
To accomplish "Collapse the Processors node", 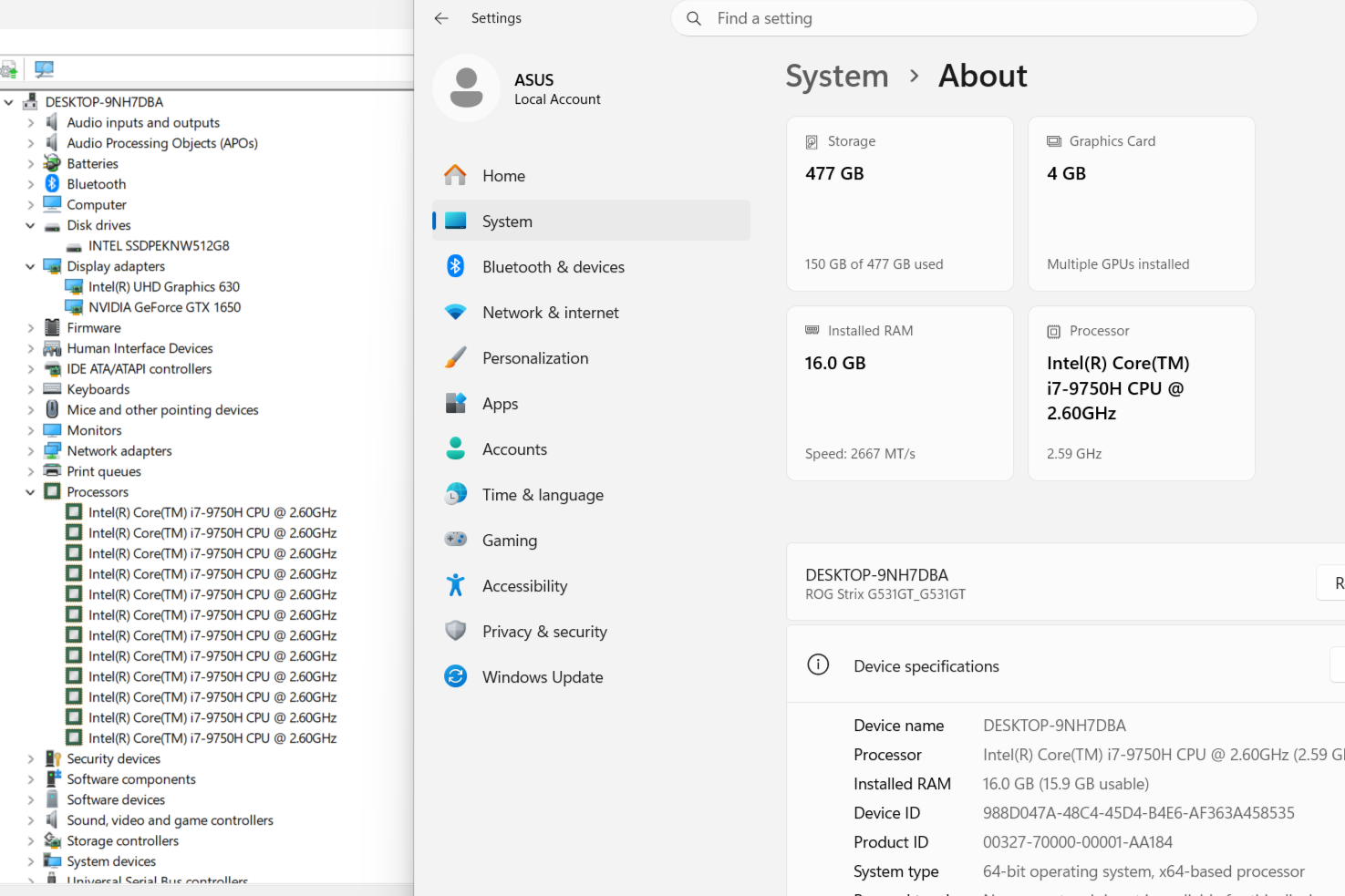I will tap(31, 492).
